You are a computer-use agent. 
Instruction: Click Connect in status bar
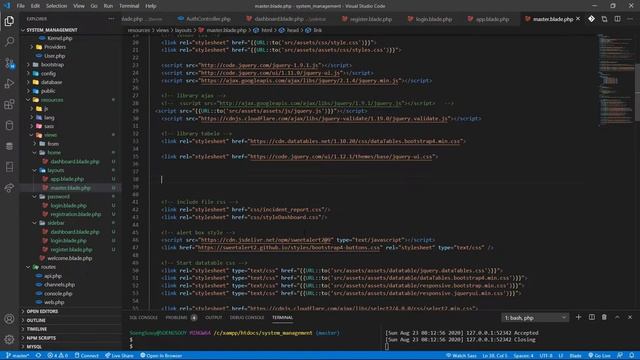click(x=87, y=356)
